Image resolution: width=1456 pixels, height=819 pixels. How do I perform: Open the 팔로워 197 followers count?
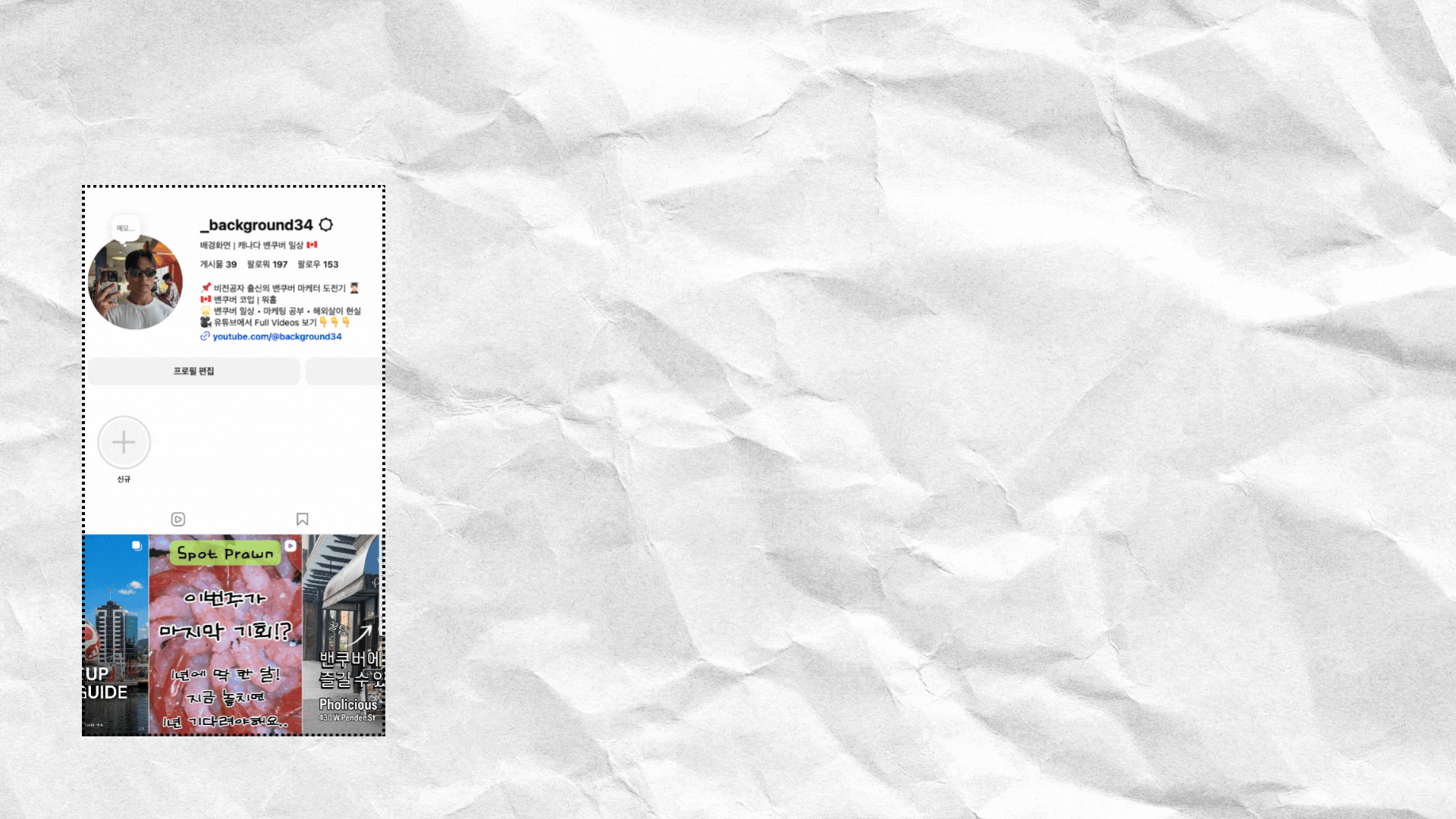267,265
